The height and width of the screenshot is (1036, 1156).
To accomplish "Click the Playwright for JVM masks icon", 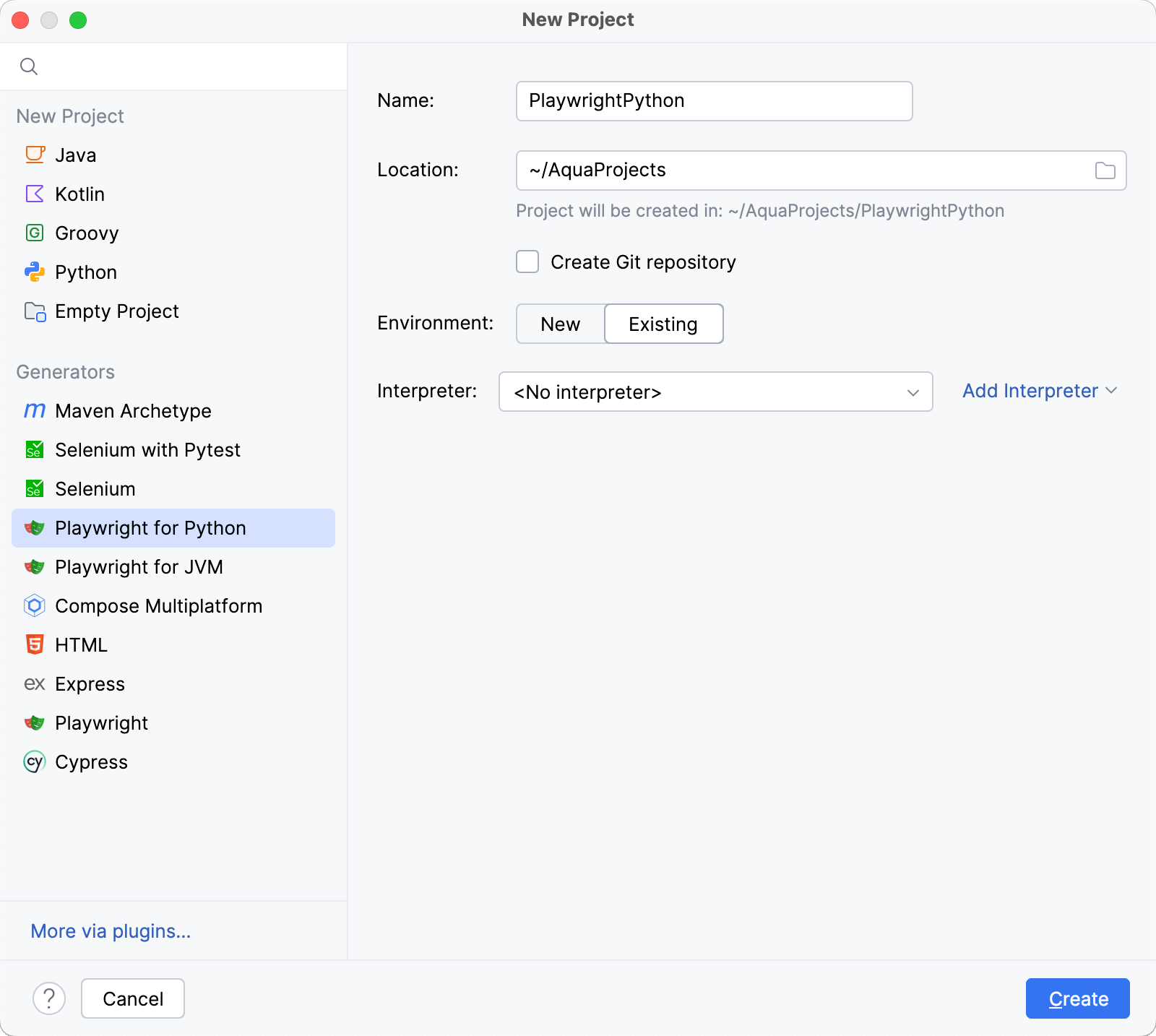I will tap(35, 567).
